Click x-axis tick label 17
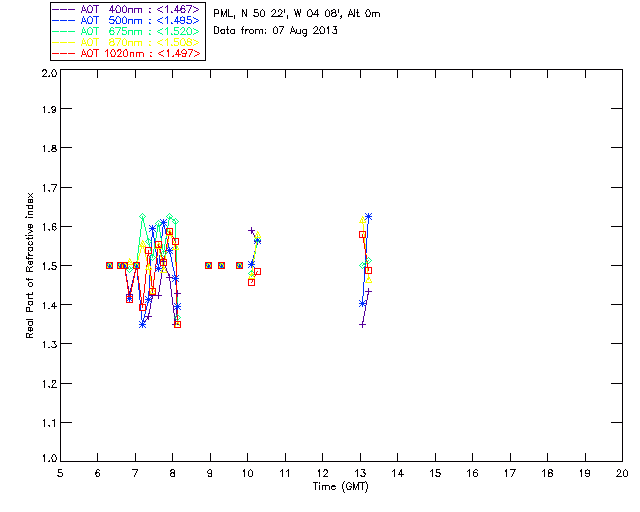The width and height of the screenshot is (640, 512). pyautogui.click(x=510, y=473)
